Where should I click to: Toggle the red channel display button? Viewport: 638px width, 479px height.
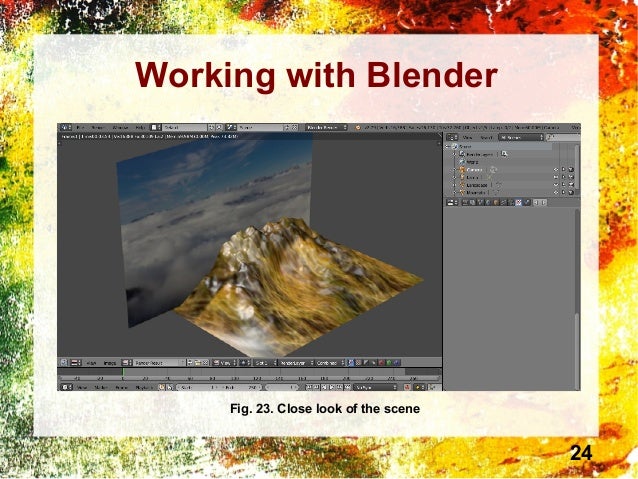pyautogui.click(x=381, y=363)
